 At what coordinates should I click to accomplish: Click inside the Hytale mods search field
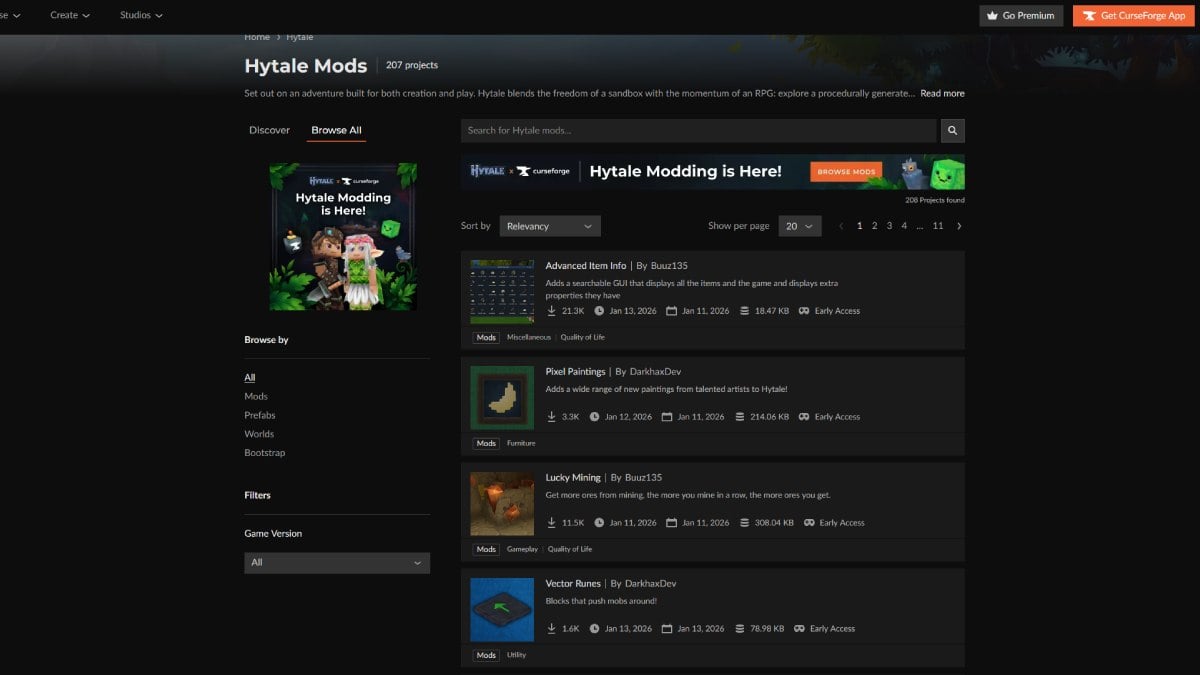coord(700,130)
